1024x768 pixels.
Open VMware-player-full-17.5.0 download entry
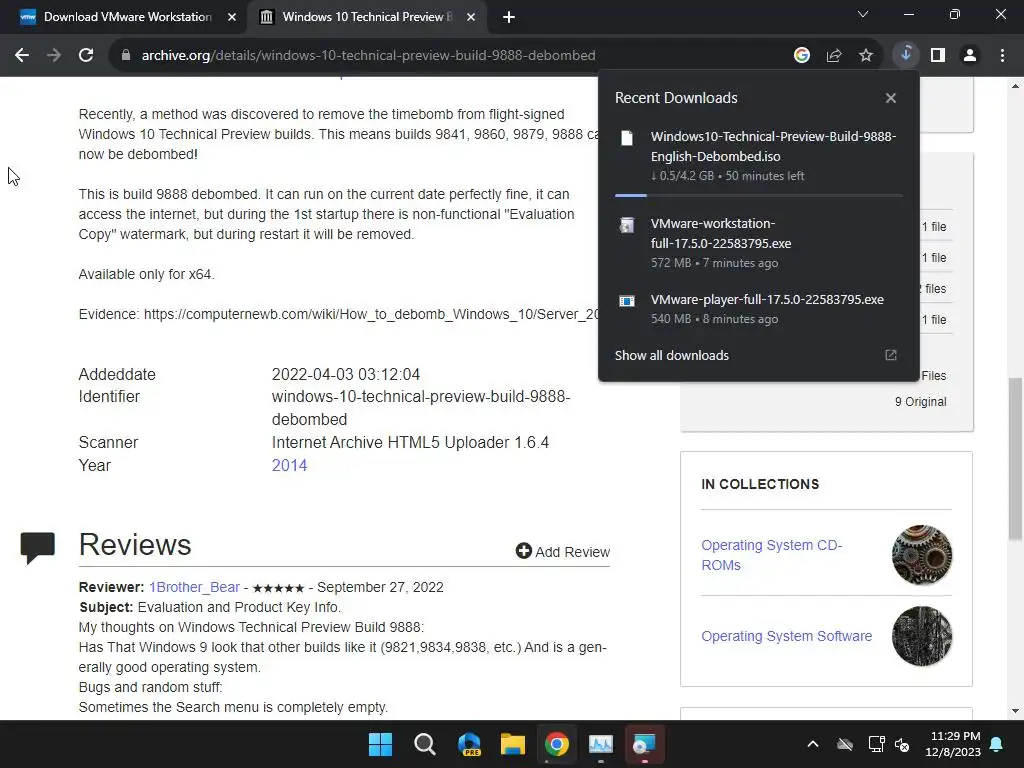click(758, 309)
